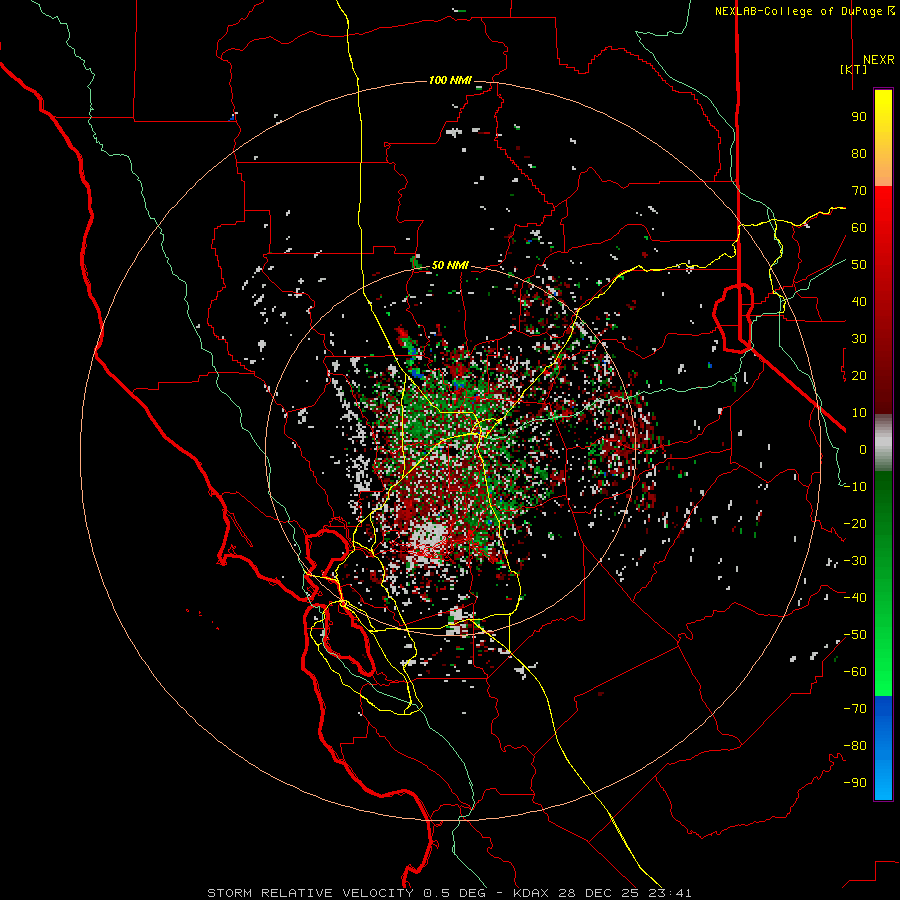Viewport: 900px width, 900px height.
Task: Click the -70 value on the velocity scale
Action: pyautogui.click(x=855, y=709)
